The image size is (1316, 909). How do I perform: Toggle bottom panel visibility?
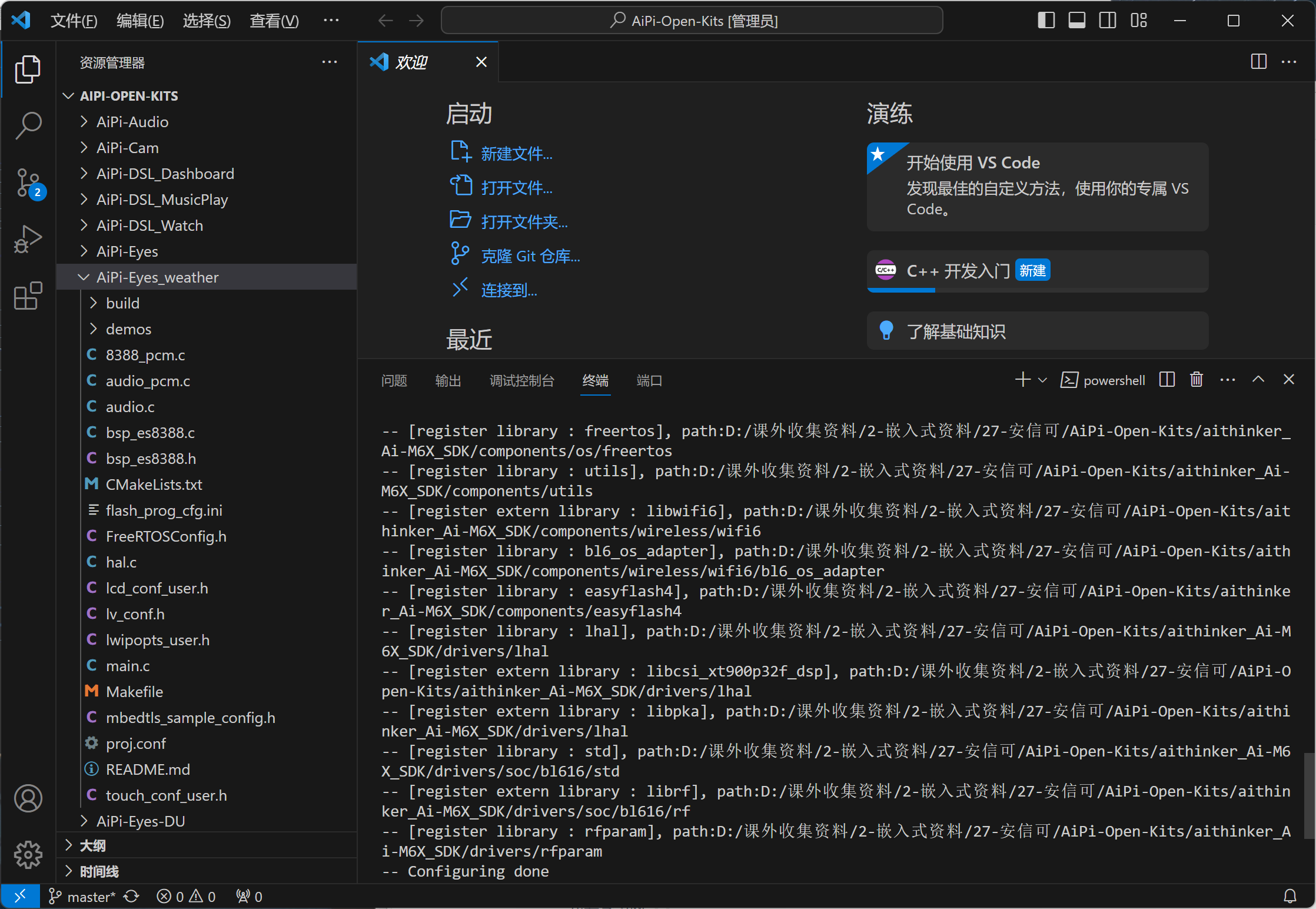pyautogui.click(x=1077, y=21)
